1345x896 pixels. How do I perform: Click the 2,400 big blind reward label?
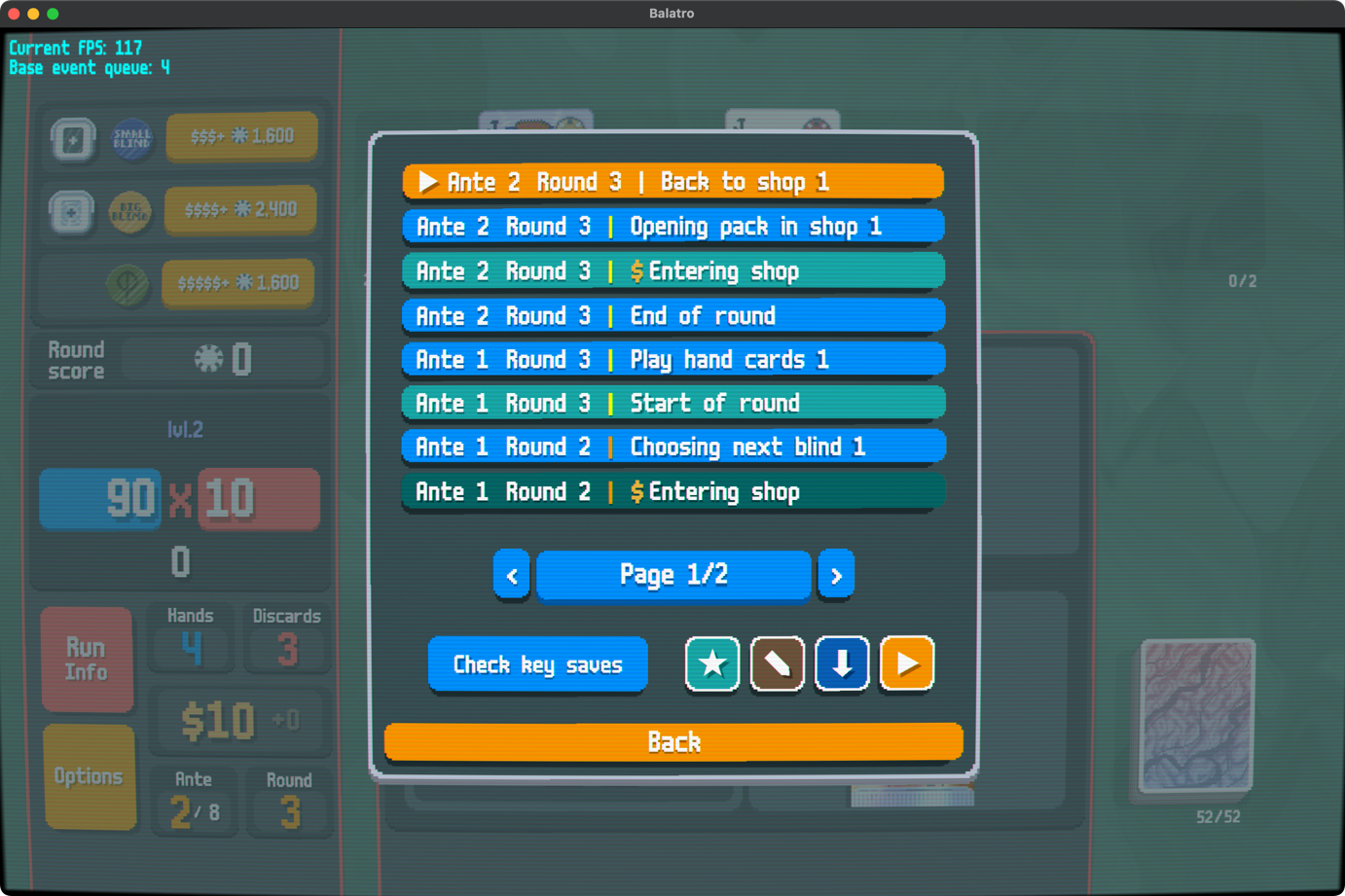pos(240,210)
